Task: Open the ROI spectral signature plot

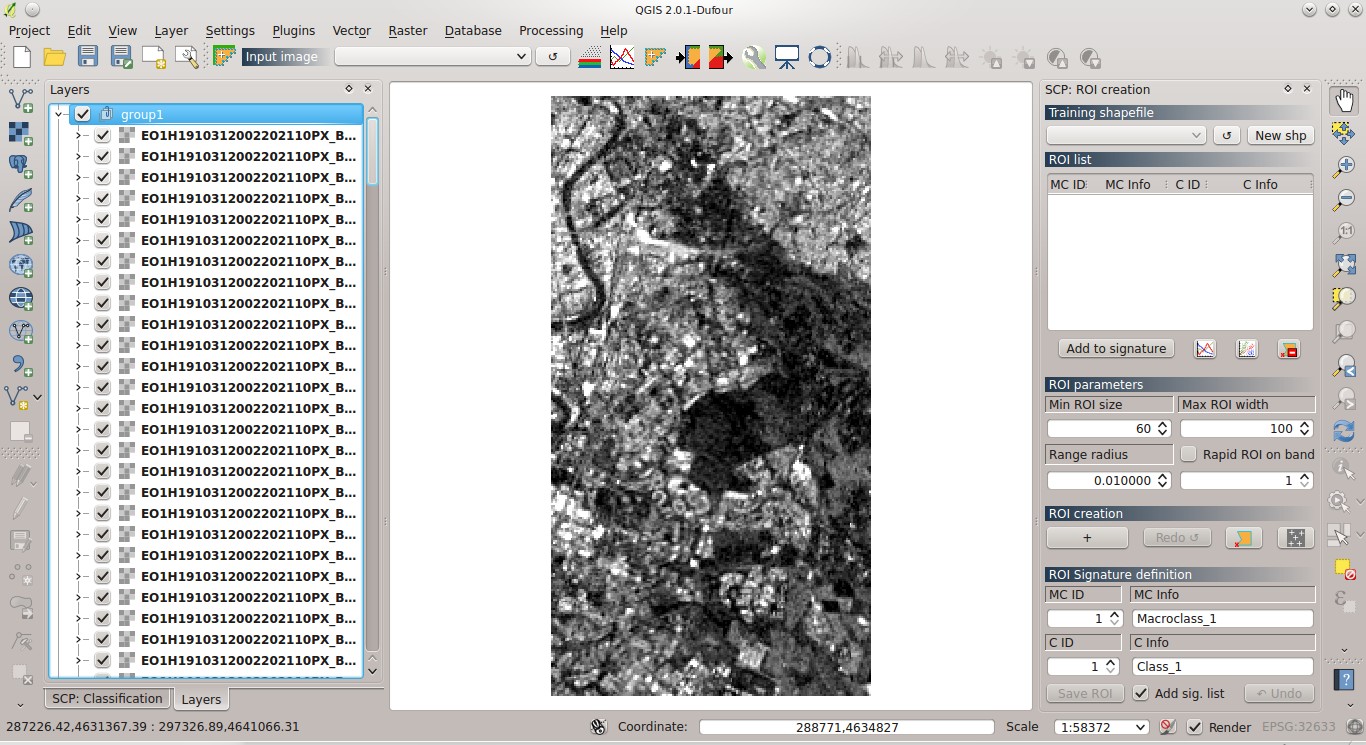Action: point(1204,348)
